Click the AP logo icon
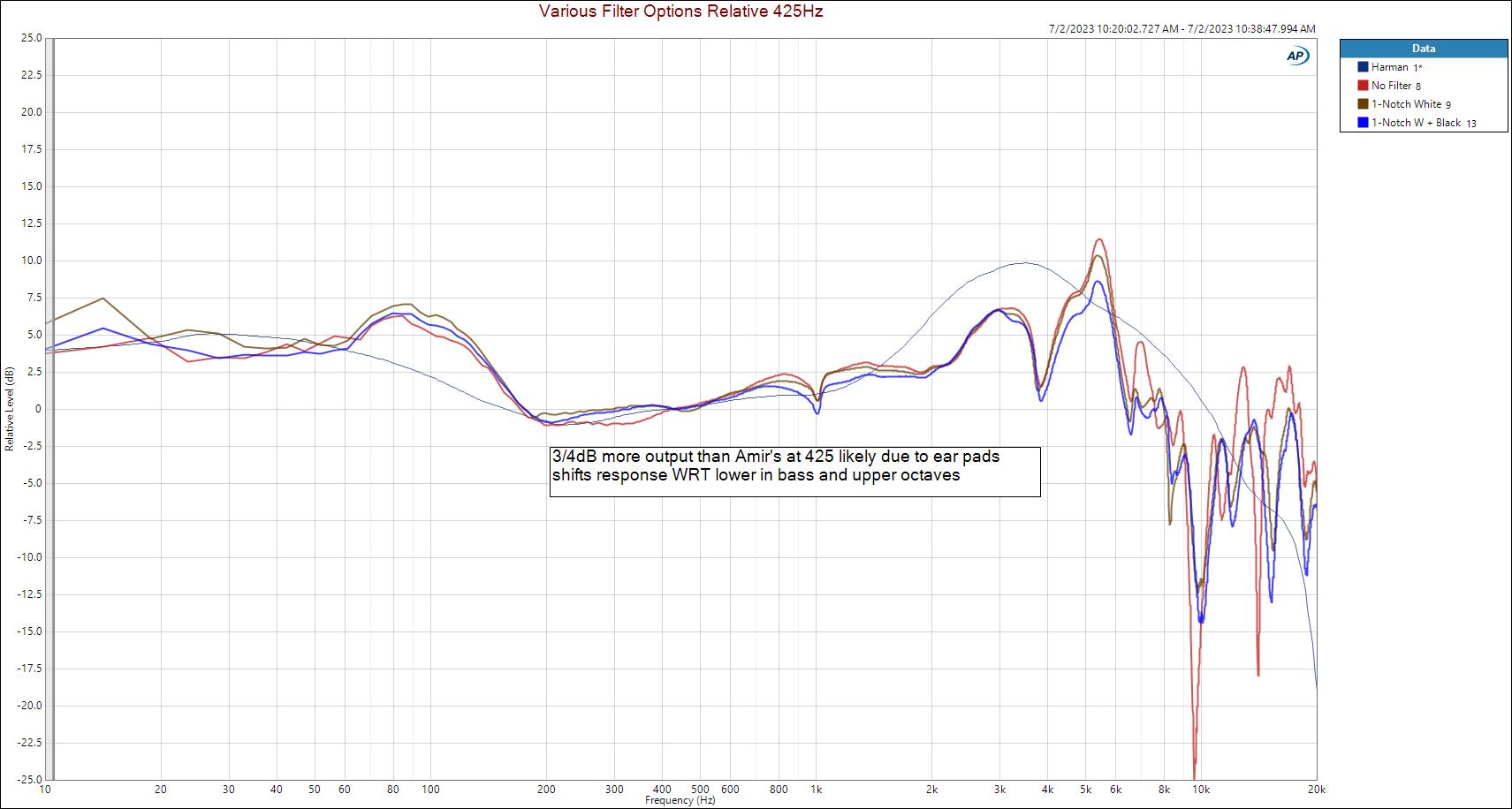This screenshot has width=1512, height=809. click(x=1297, y=56)
